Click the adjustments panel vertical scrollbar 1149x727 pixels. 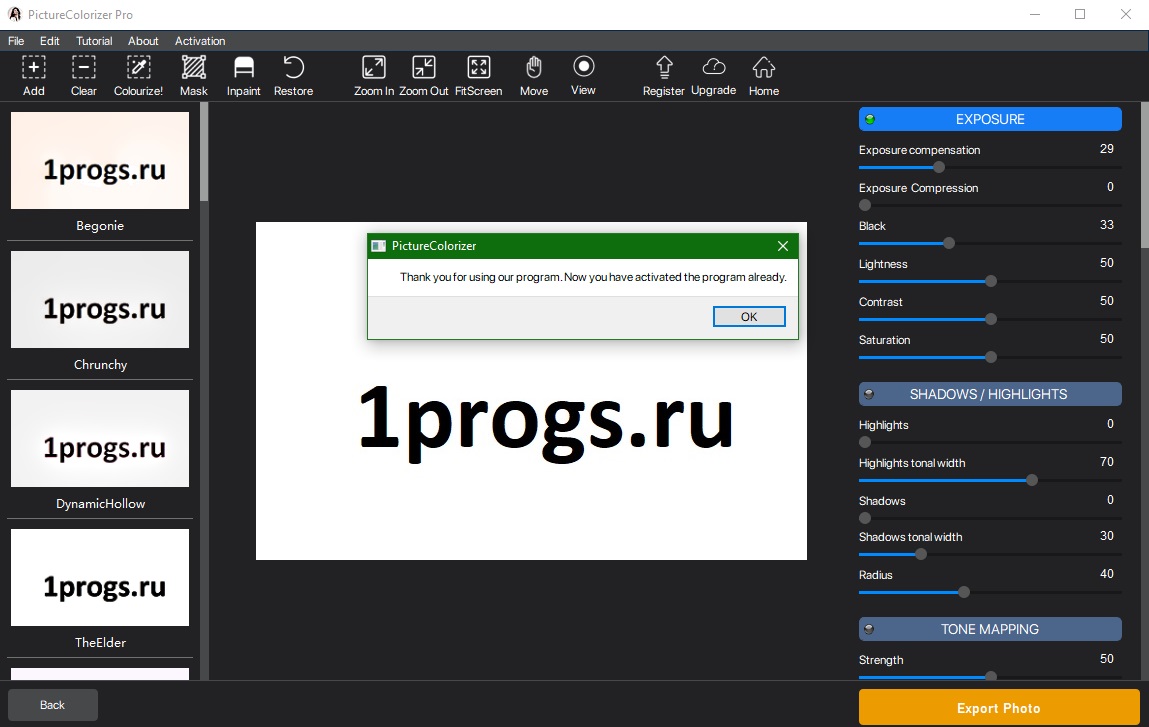click(1145, 176)
